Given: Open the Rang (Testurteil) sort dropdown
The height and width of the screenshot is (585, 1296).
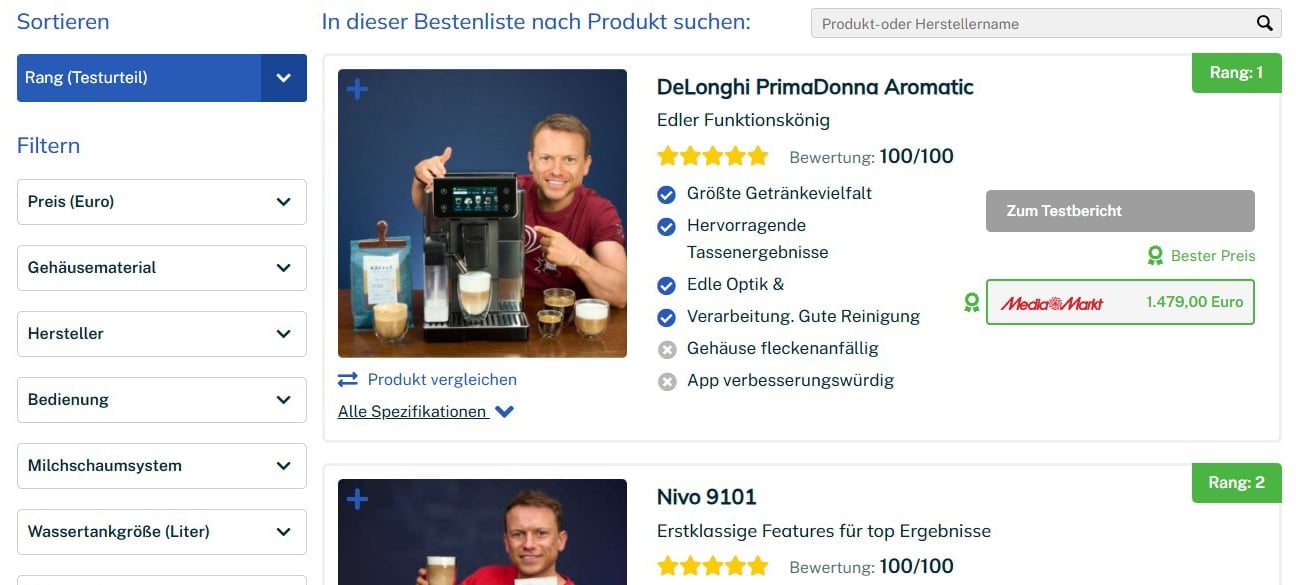Looking at the screenshot, I should [x=162, y=78].
